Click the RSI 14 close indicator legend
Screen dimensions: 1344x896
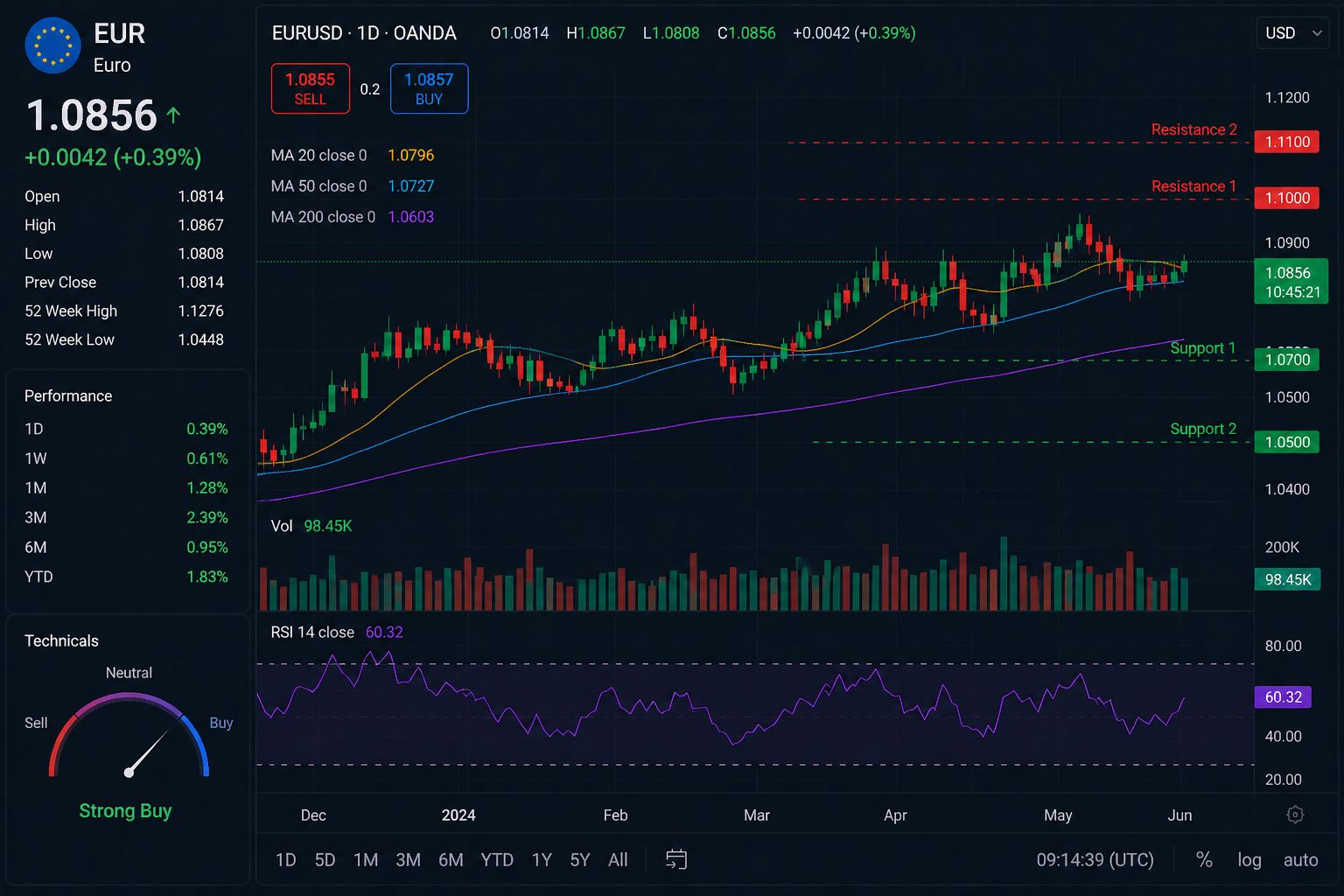coord(337,632)
